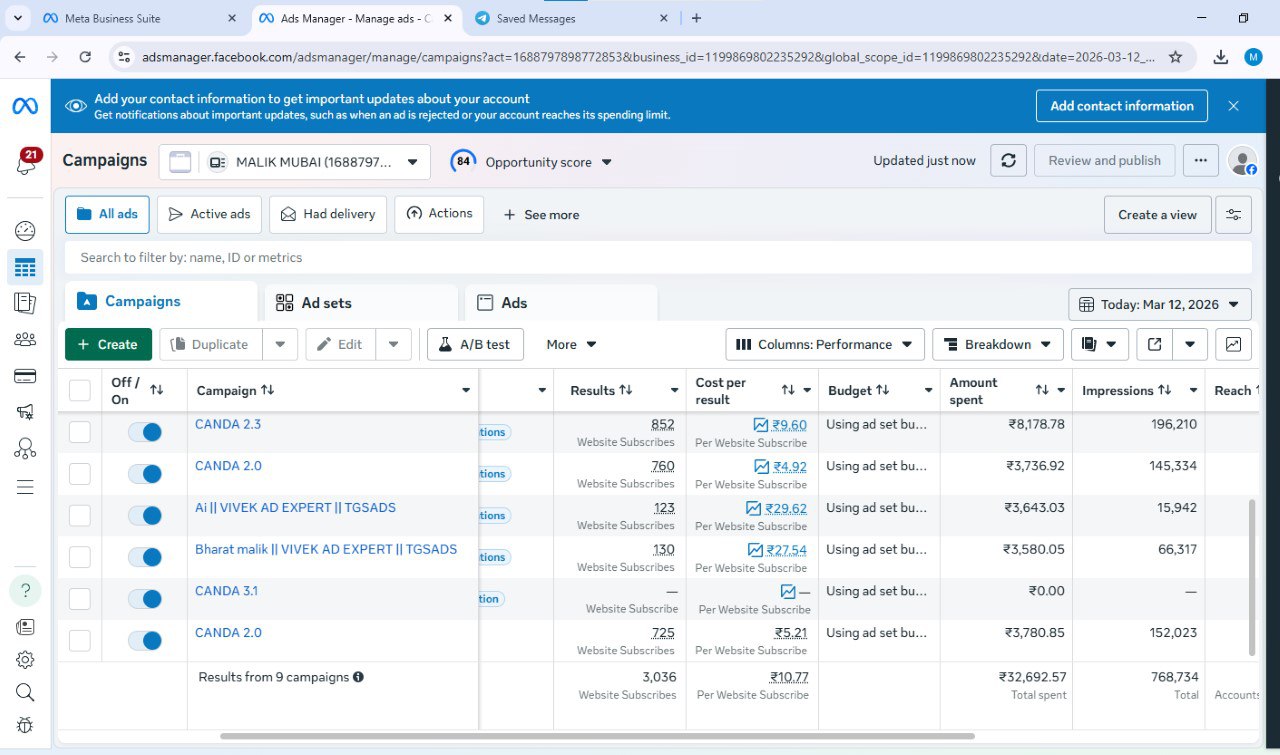Open the audiences sidebar icon
Viewport: 1280px width, 755px height.
point(25,340)
